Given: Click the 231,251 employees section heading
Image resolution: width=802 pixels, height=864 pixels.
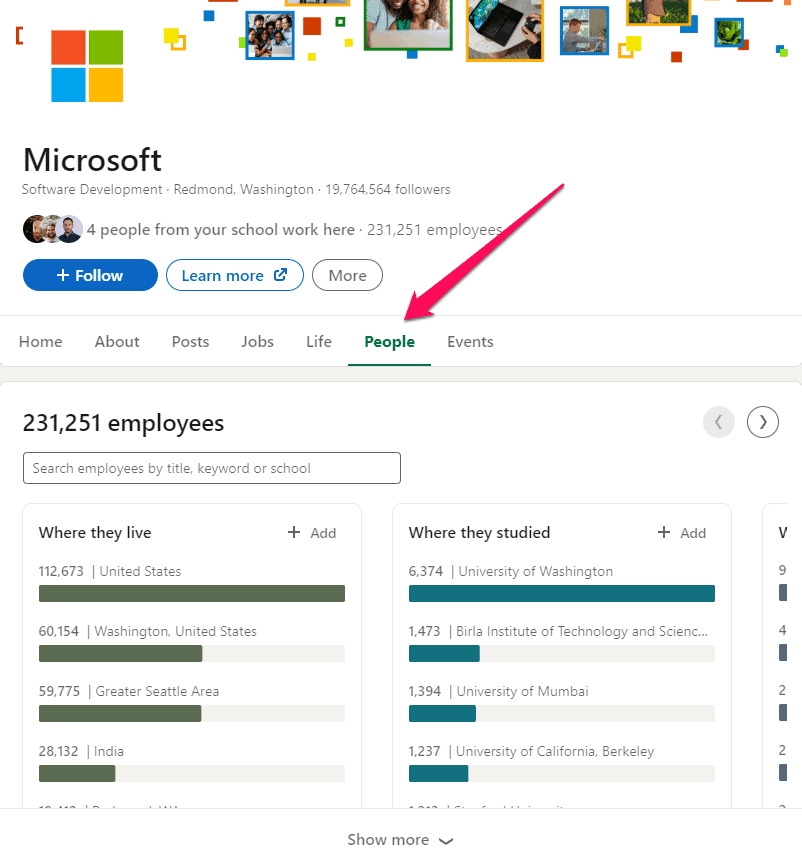Looking at the screenshot, I should [123, 423].
